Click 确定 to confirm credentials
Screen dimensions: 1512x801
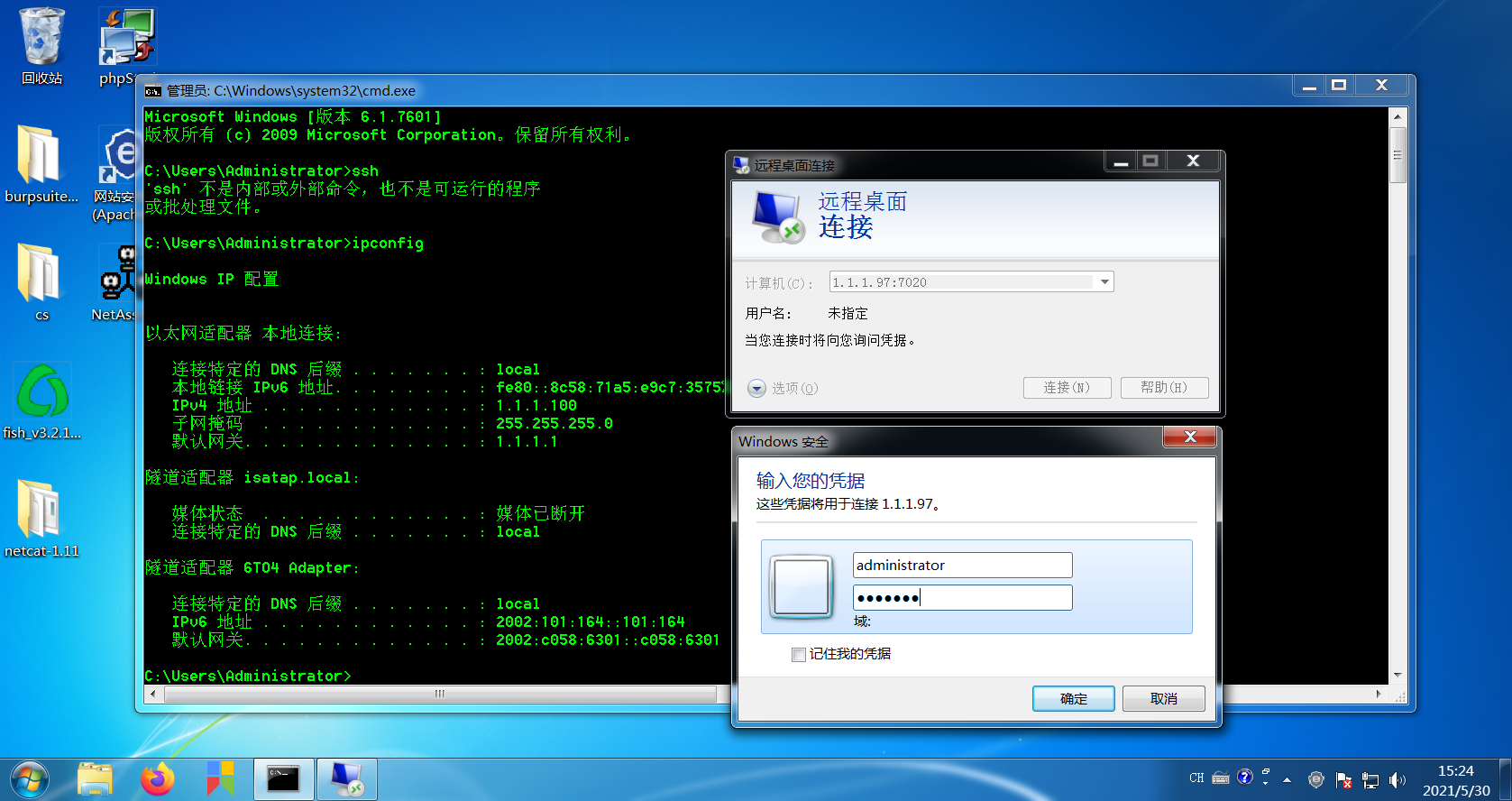(x=1073, y=699)
